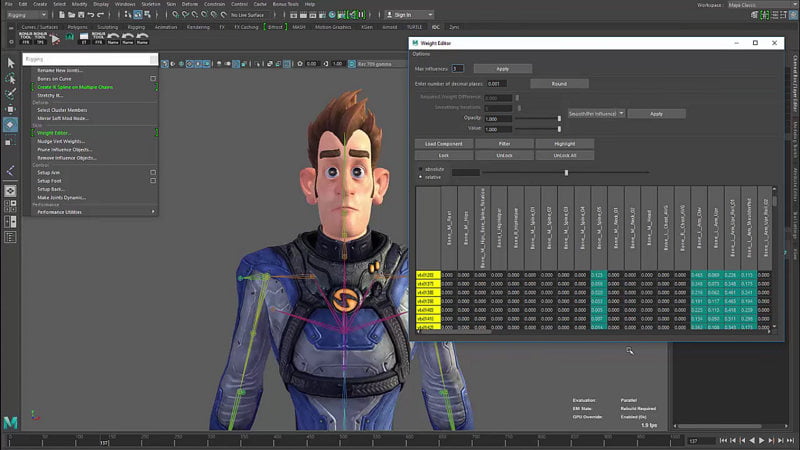Viewport: 800px width, 450px height.
Task: Select the Scale tool in toolbox
Action: click(10, 141)
